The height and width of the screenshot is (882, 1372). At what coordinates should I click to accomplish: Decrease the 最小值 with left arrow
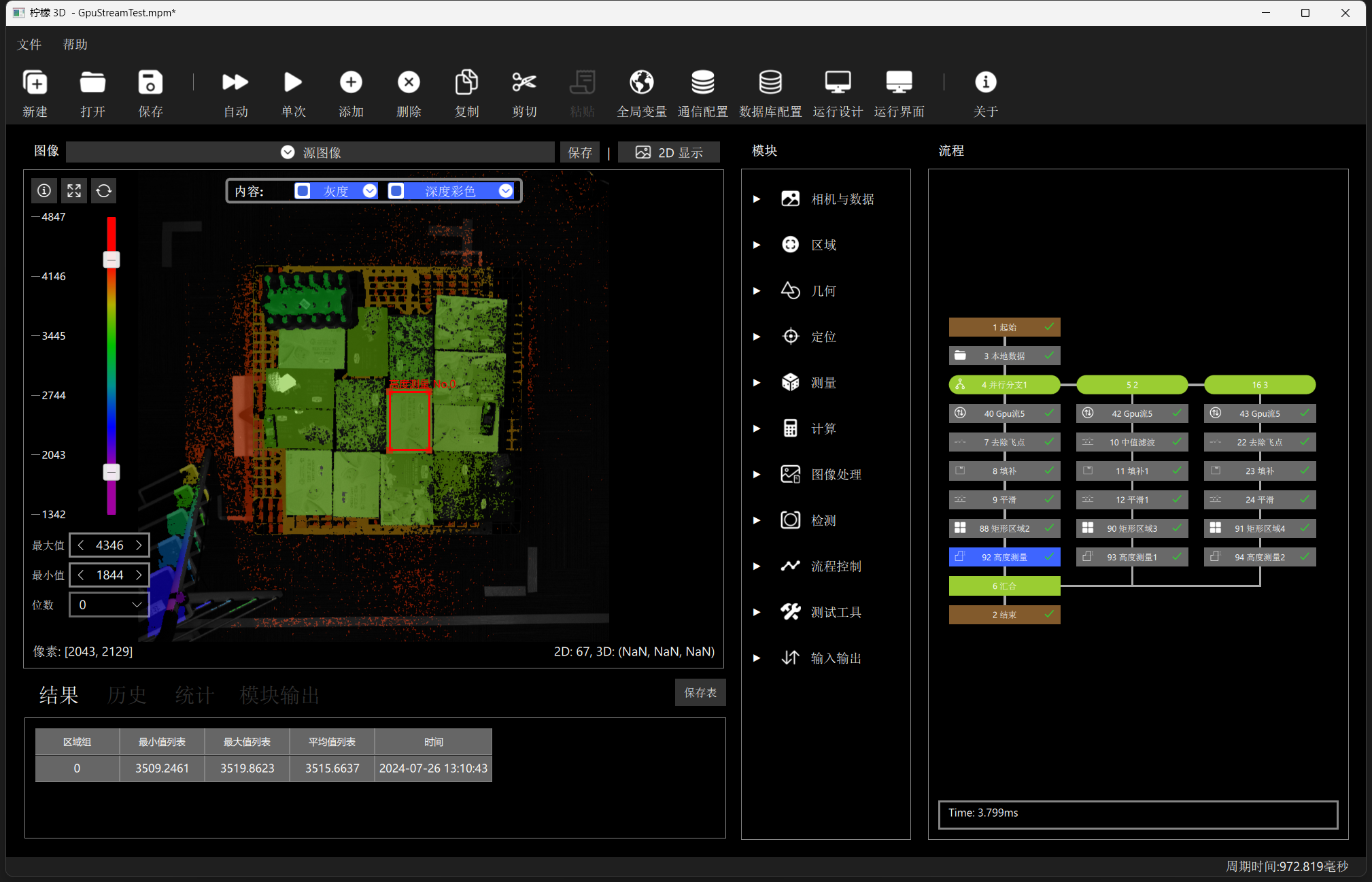coord(82,575)
